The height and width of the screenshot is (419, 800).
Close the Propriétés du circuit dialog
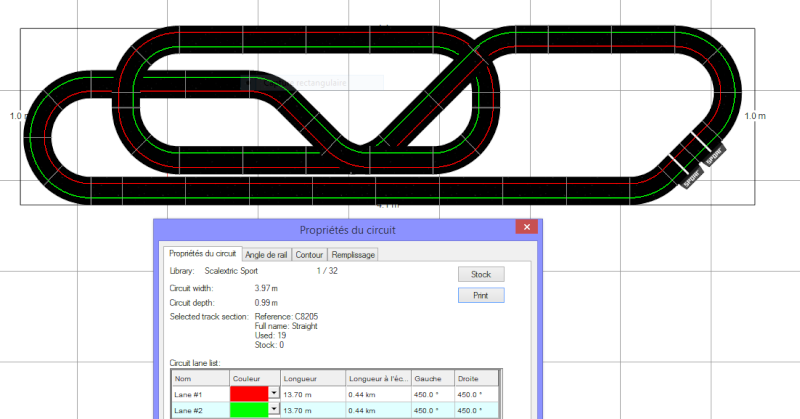tap(526, 229)
